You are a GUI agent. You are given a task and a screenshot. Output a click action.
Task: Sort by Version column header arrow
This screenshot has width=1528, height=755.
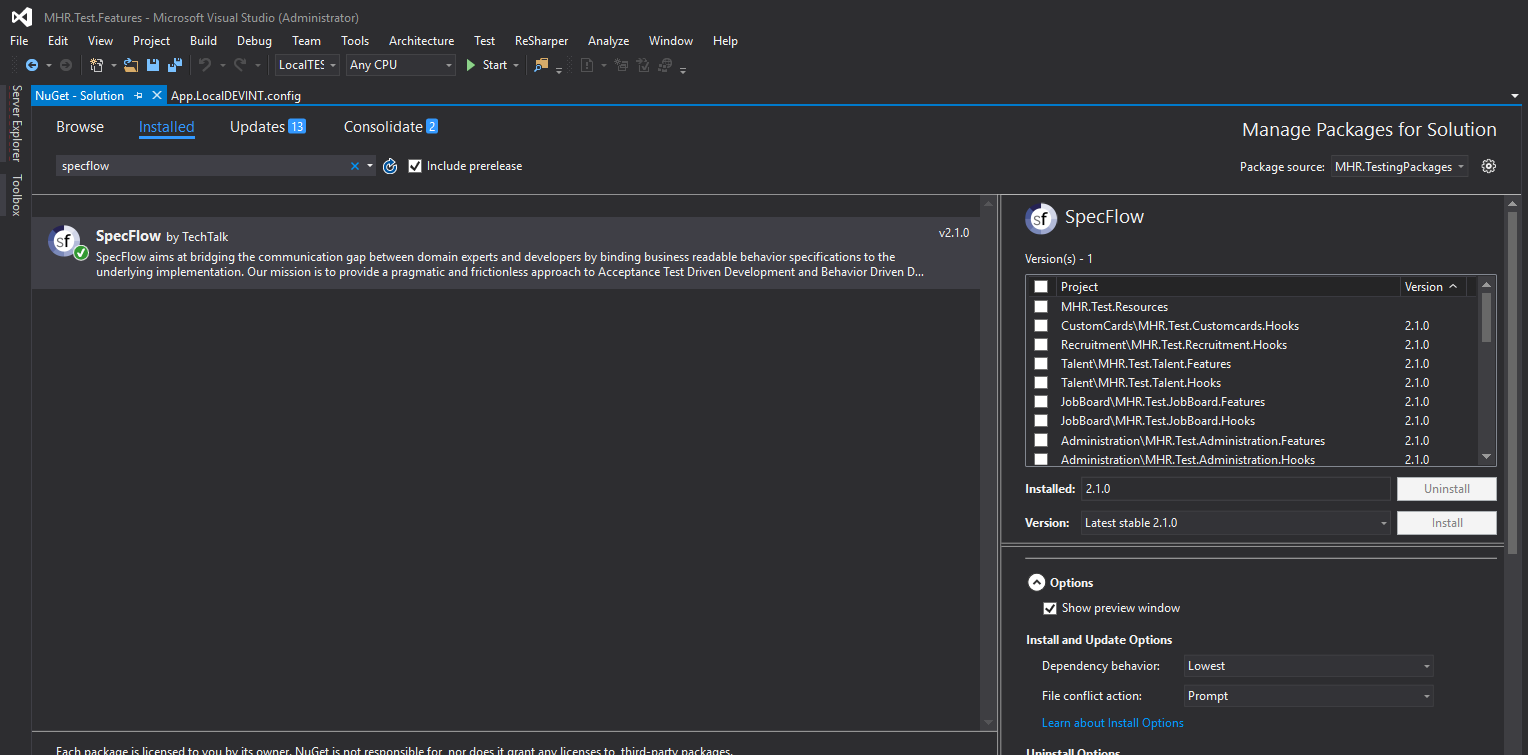[x=1452, y=287]
